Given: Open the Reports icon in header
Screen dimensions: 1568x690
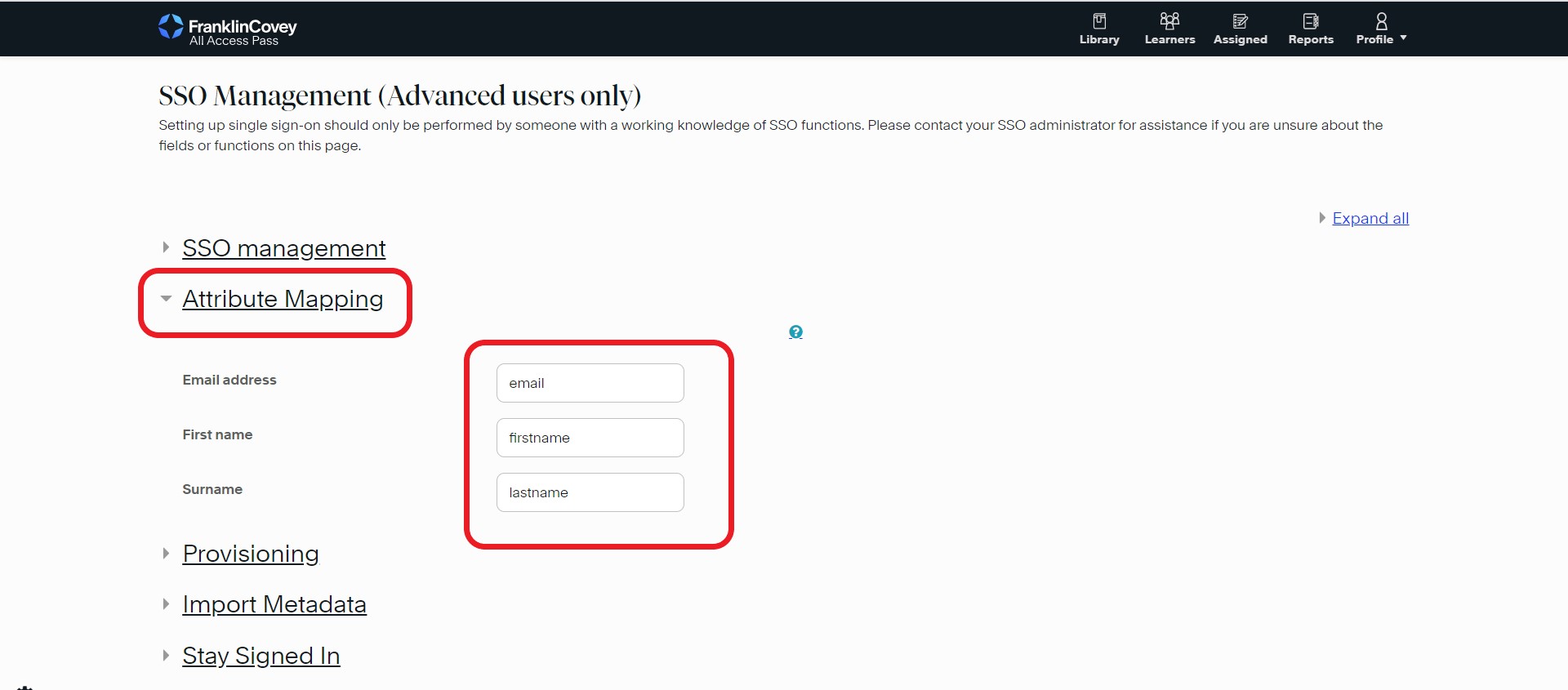Looking at the screenshot, I should pyautogui.click(x=1311, y=21).
